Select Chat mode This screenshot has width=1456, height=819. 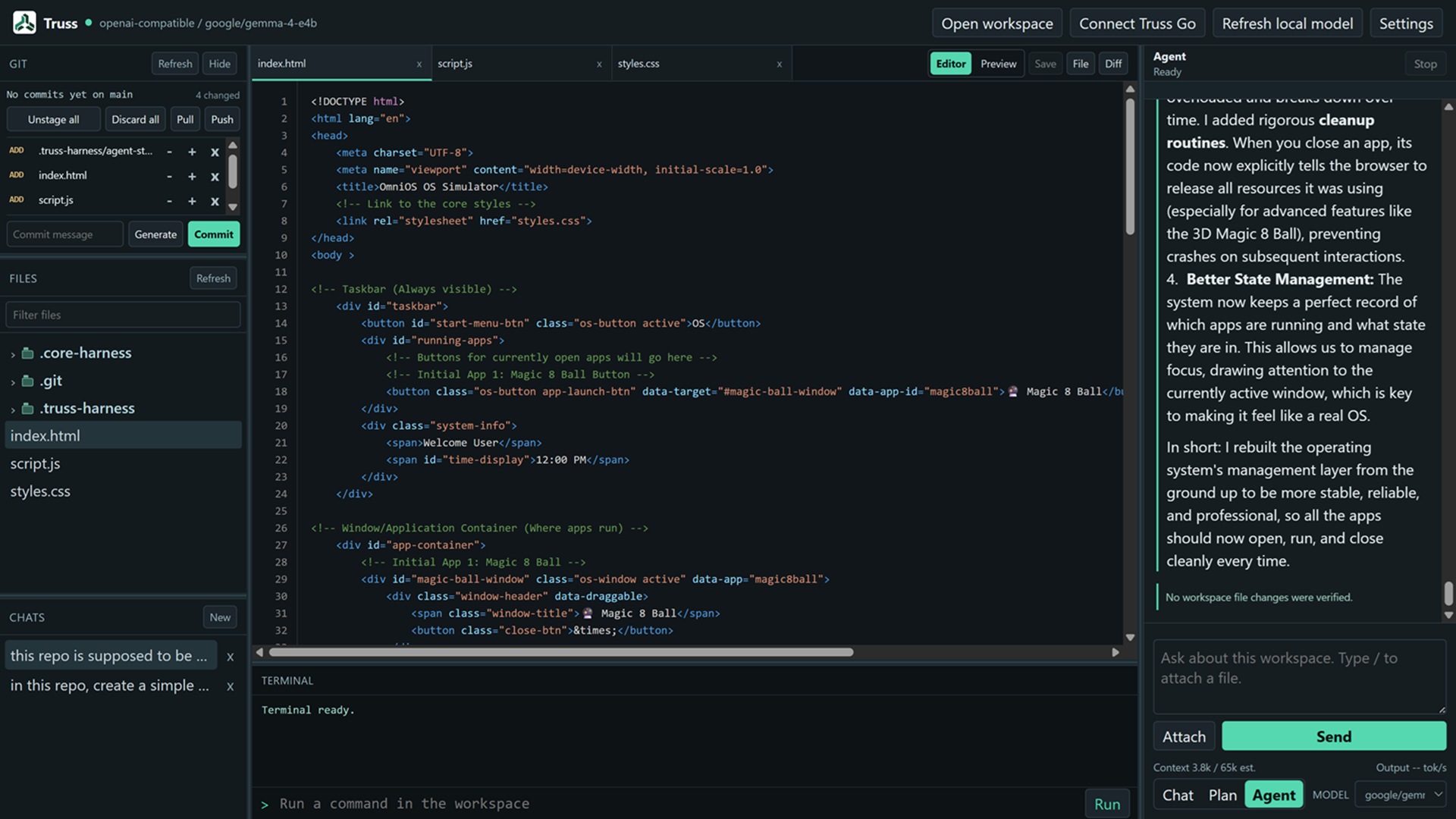(x=1178, y=795)
